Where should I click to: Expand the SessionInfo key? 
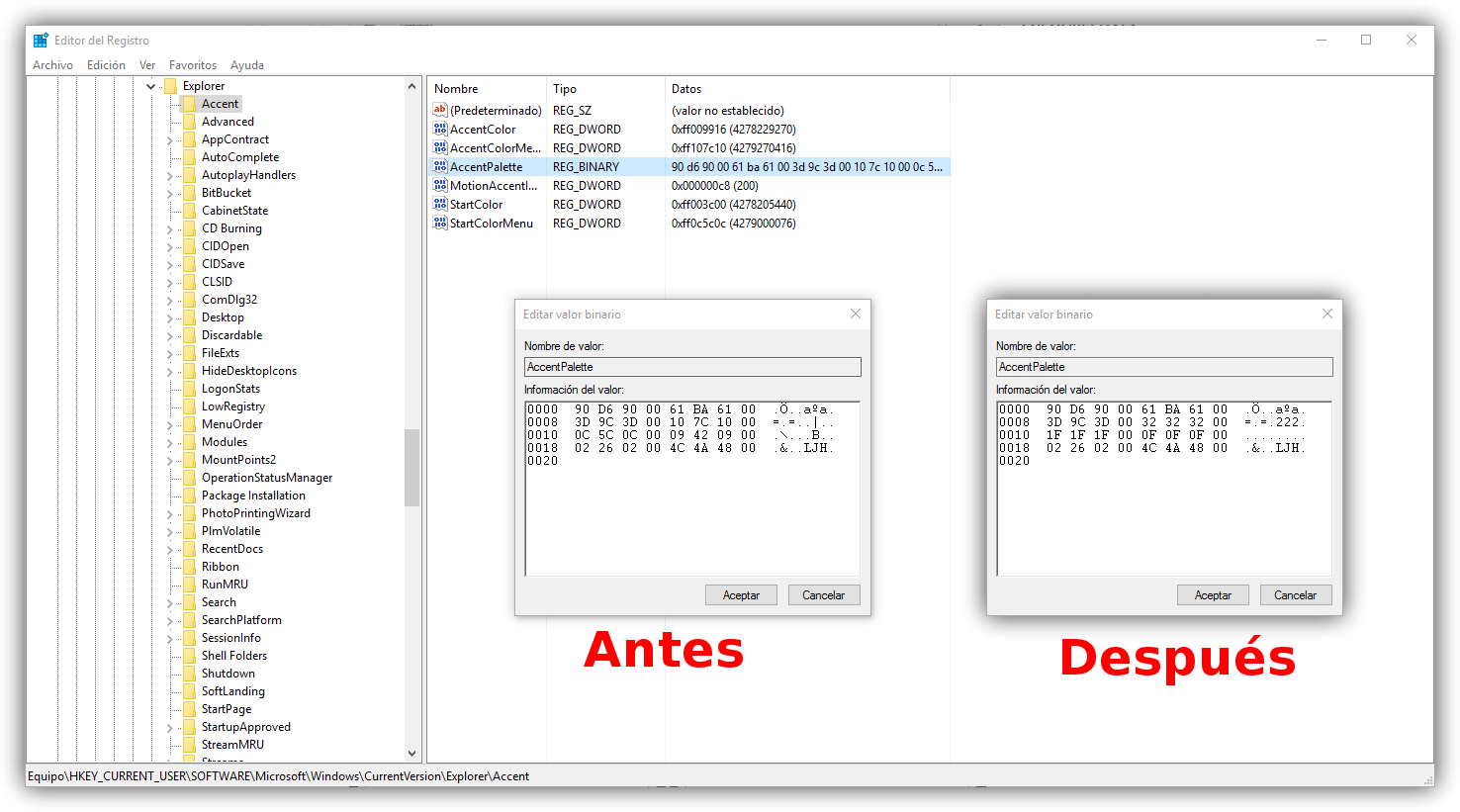tap(170, 639)
